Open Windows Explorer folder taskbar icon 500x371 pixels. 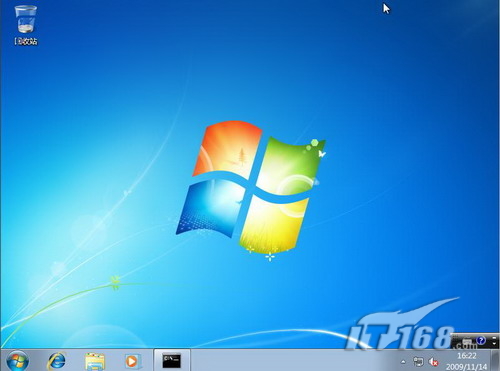point(95,361)
